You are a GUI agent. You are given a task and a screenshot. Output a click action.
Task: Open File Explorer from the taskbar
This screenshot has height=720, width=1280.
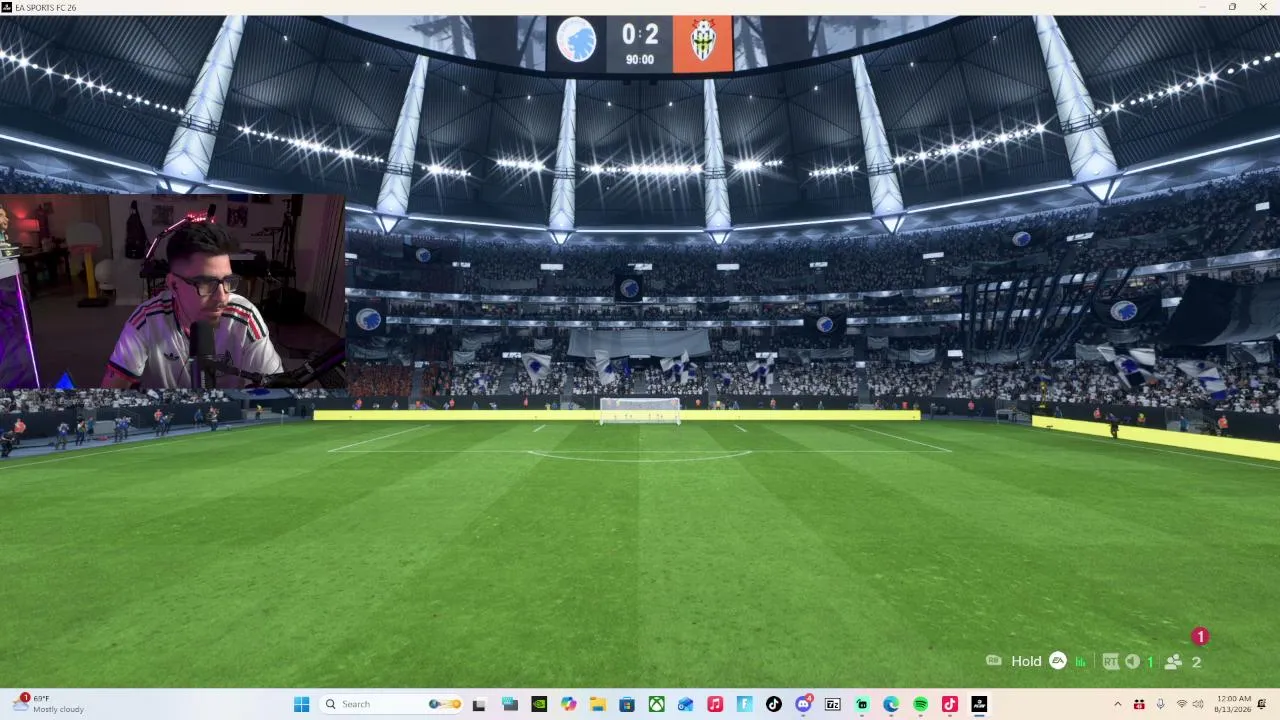(597, 704)
